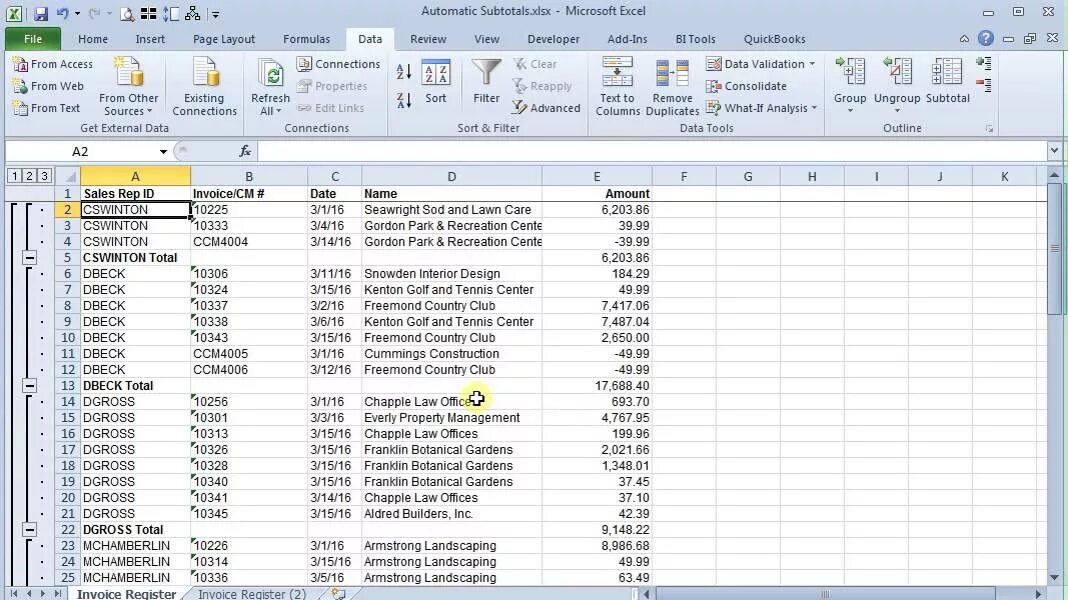Select amount cell 17,688.40
This screenshot has height=600, width=1068.
click(597, 385)
